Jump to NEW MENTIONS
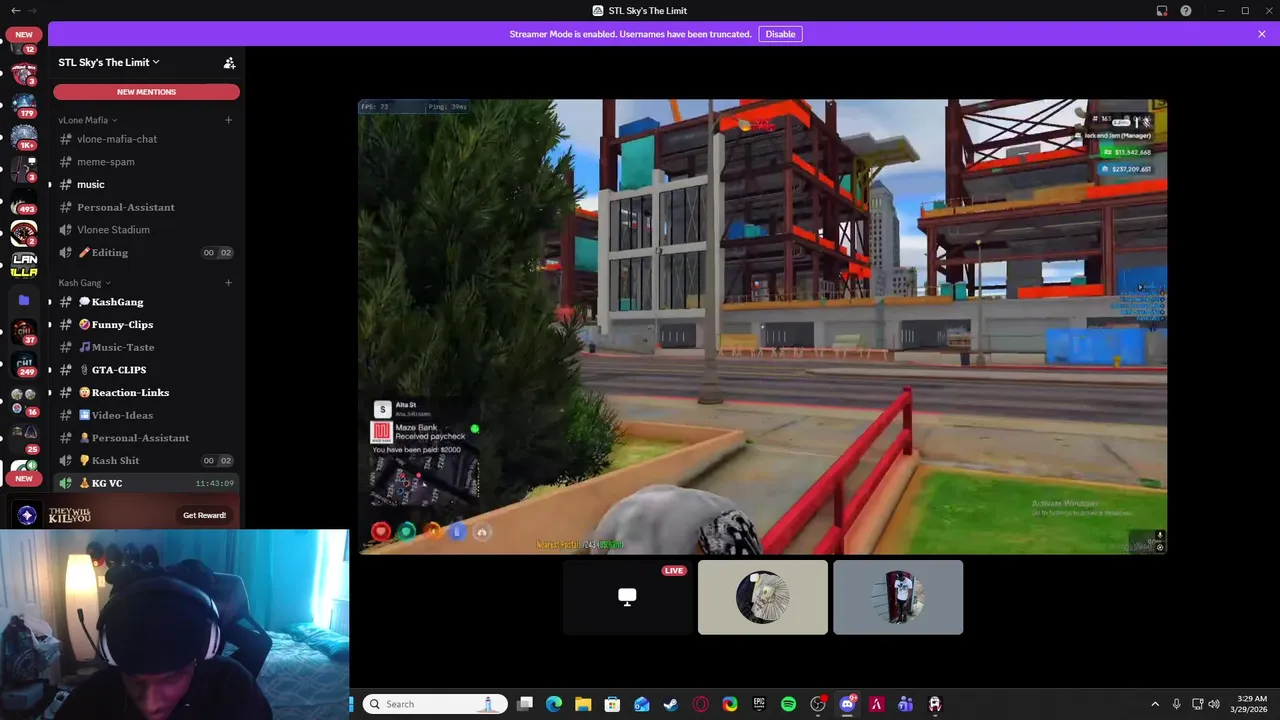 [x=146, y=92]
